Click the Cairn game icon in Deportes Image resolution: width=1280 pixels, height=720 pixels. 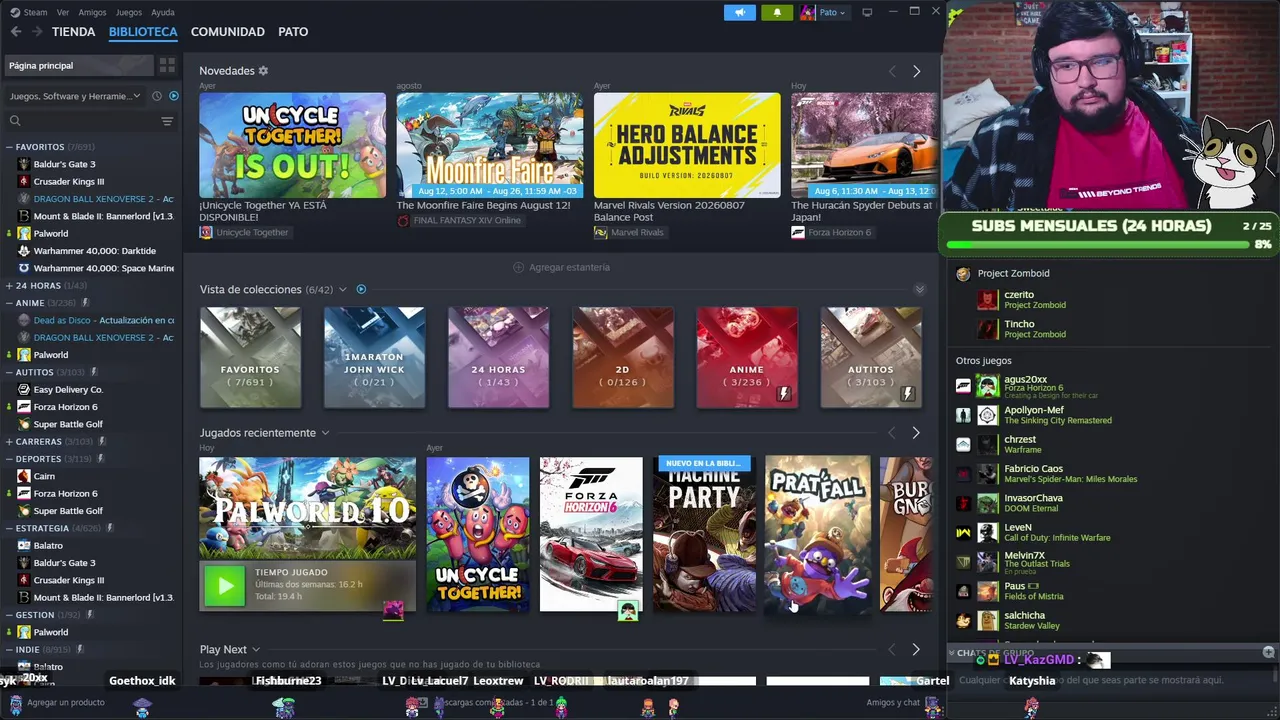pyautogui.click(x=24, y=476)
